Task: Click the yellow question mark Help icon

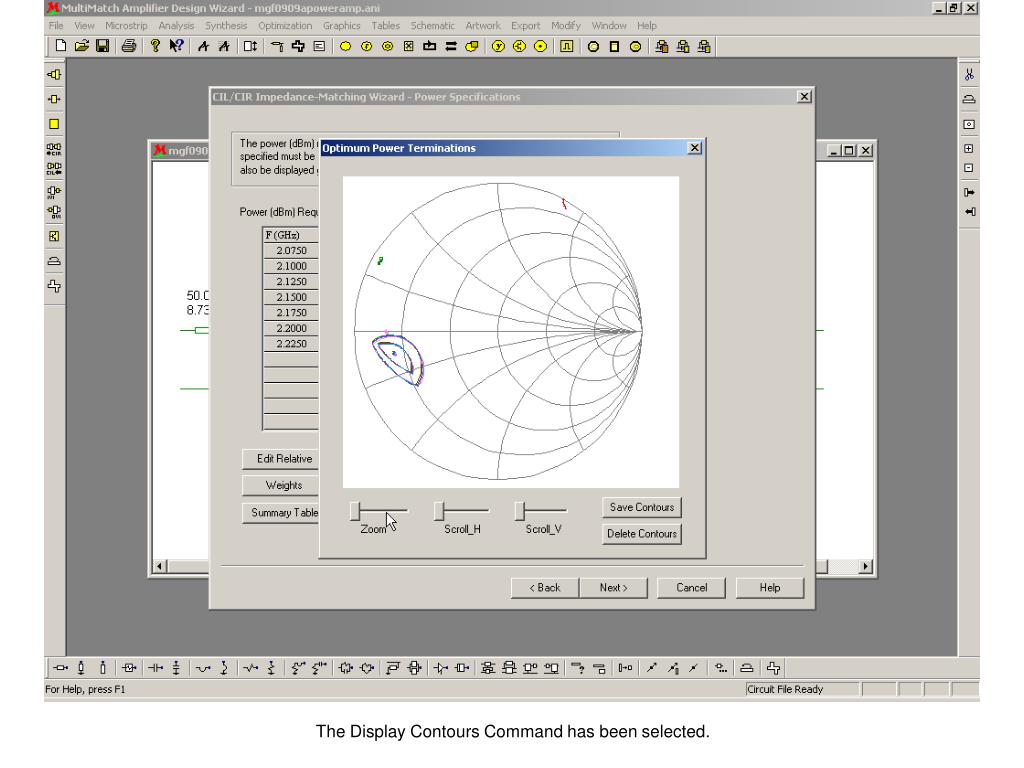Action: point(155,46)
